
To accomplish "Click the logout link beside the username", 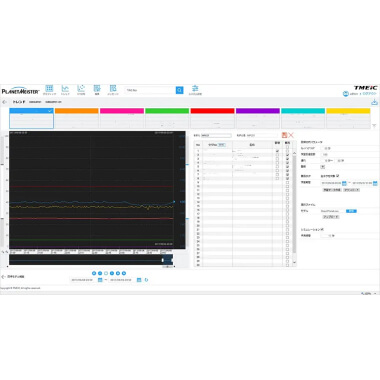I will (x=370, y=94).
